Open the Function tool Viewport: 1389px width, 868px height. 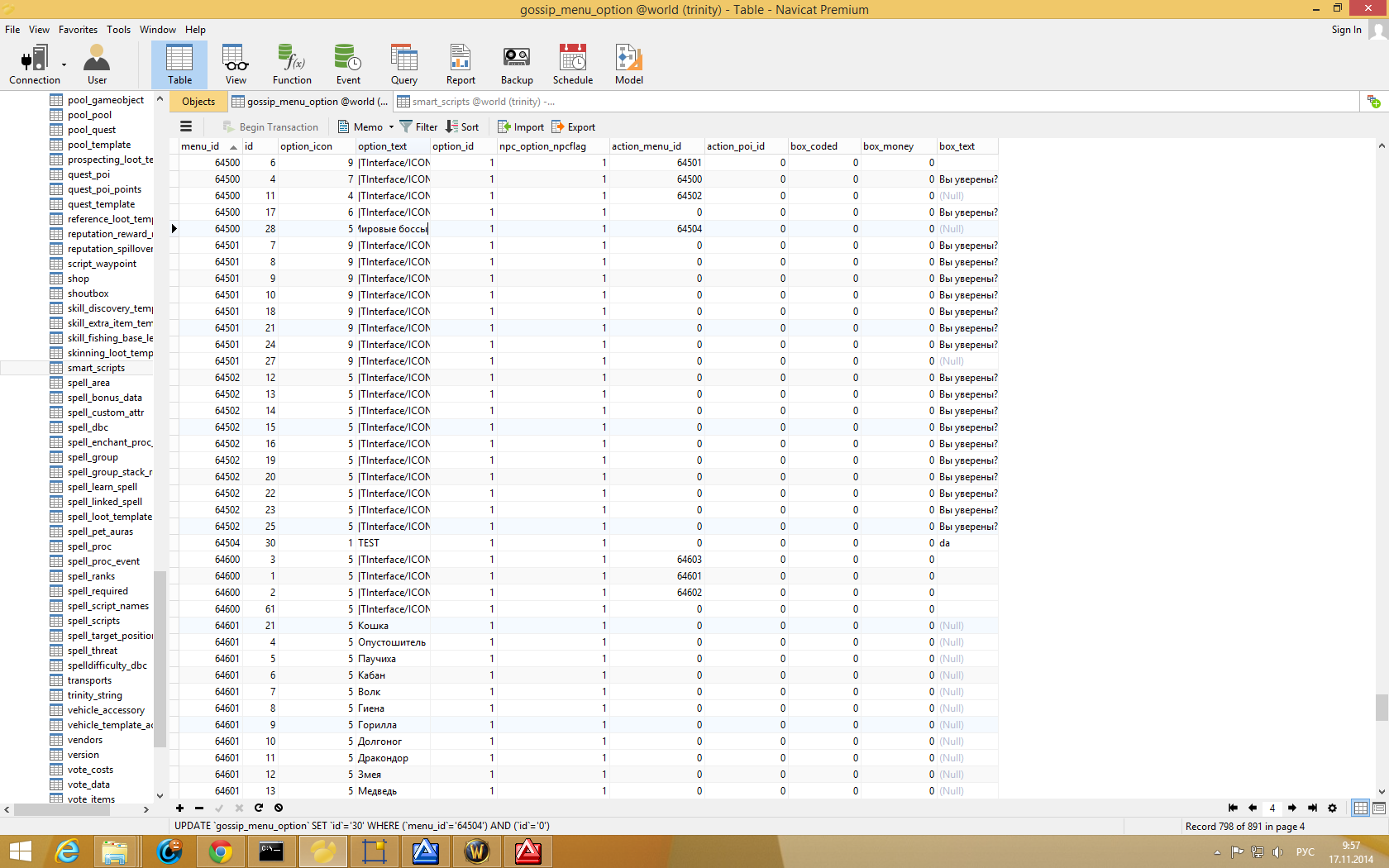(x=292, y=64)
